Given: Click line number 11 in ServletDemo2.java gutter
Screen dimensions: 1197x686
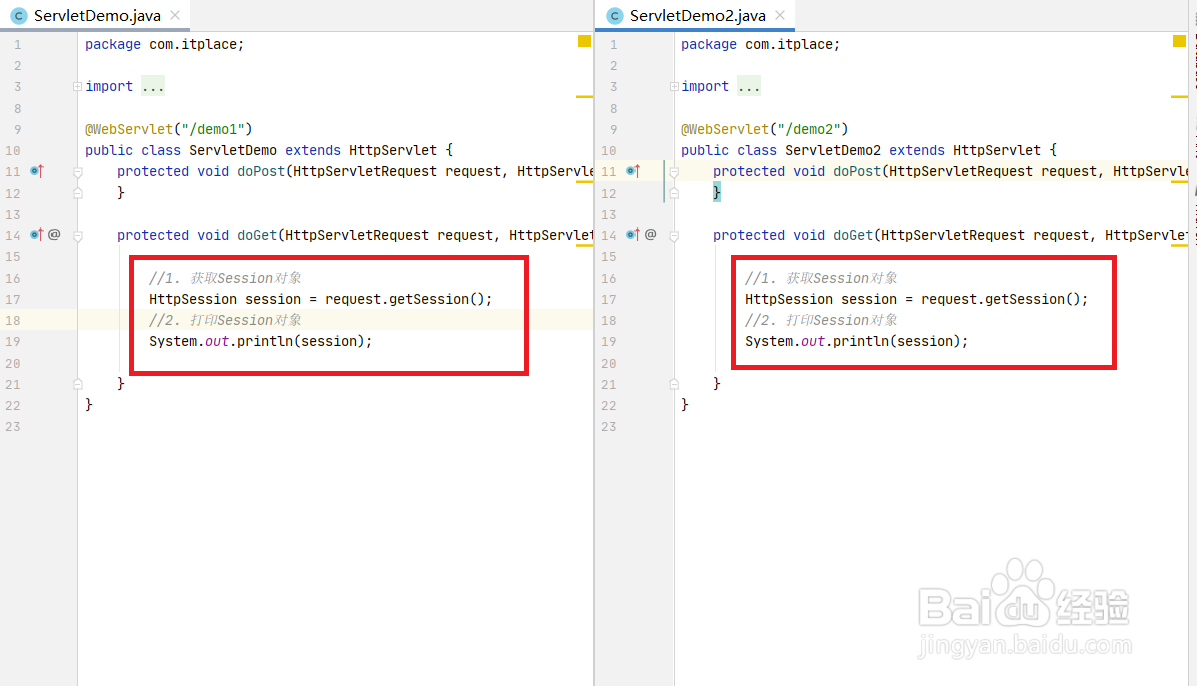Looking at the screenshot, I should 608,172.
